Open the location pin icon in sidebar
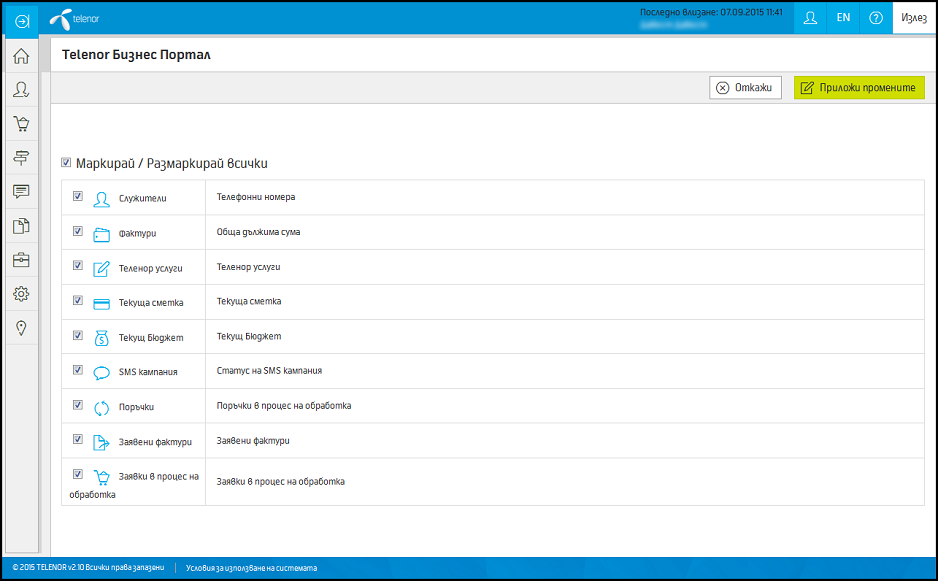Viewport: 938px width, 581px height. point(21,328)
